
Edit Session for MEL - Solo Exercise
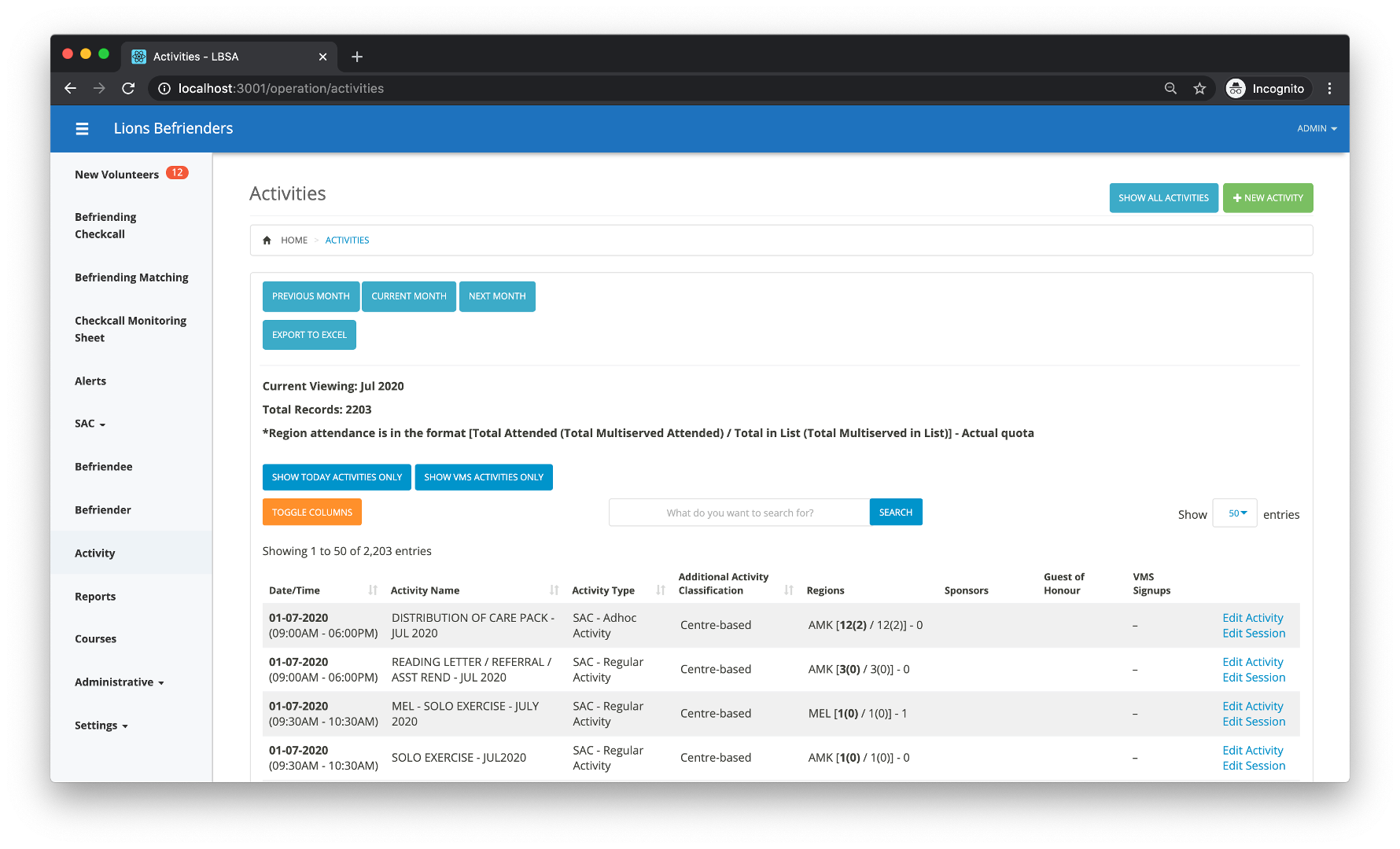tap(1254, 722)
